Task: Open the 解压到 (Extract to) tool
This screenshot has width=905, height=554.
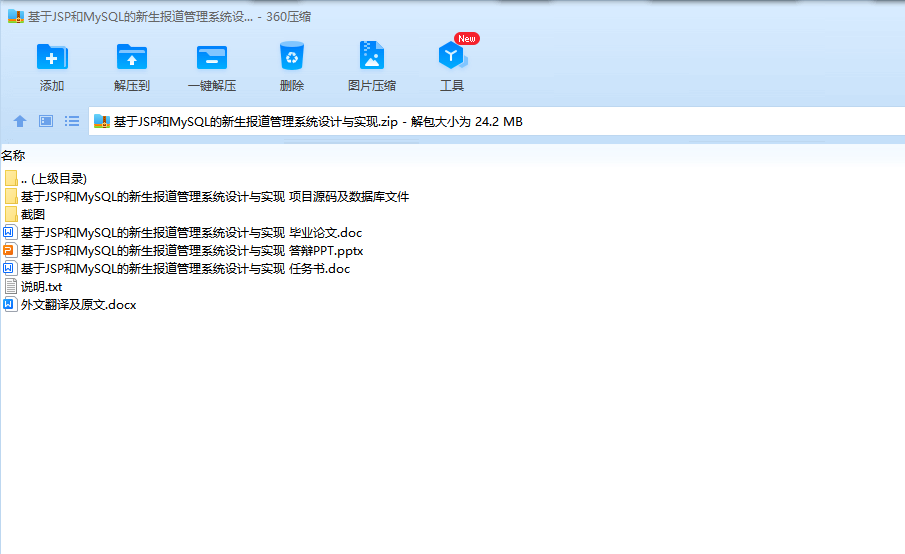Action: click(x=132, y=57)
